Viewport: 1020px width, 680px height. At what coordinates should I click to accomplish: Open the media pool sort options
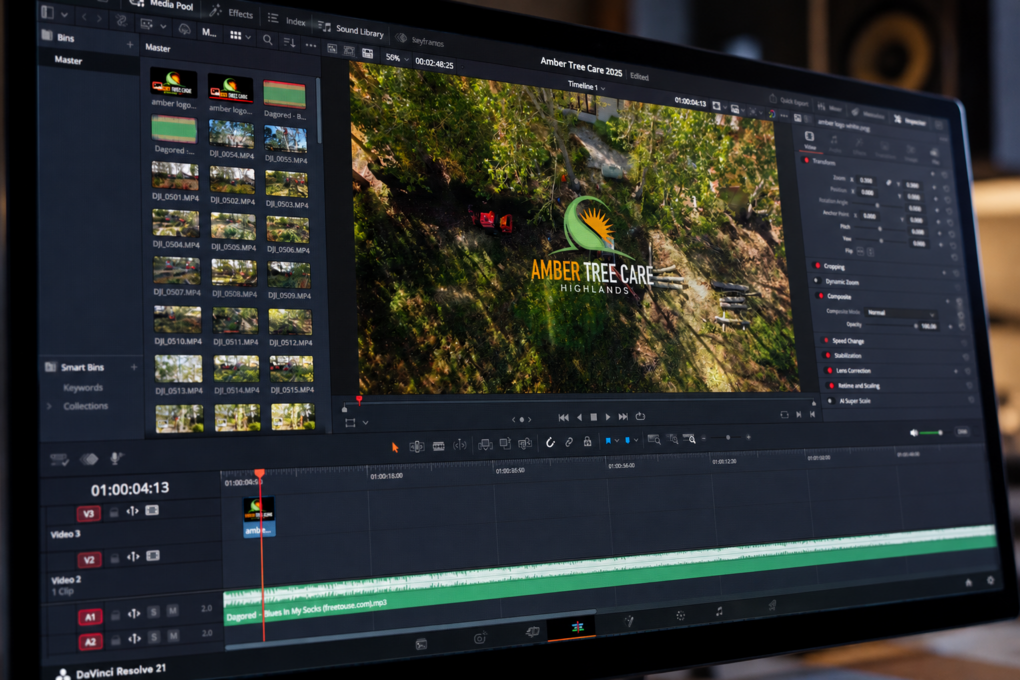289,42
